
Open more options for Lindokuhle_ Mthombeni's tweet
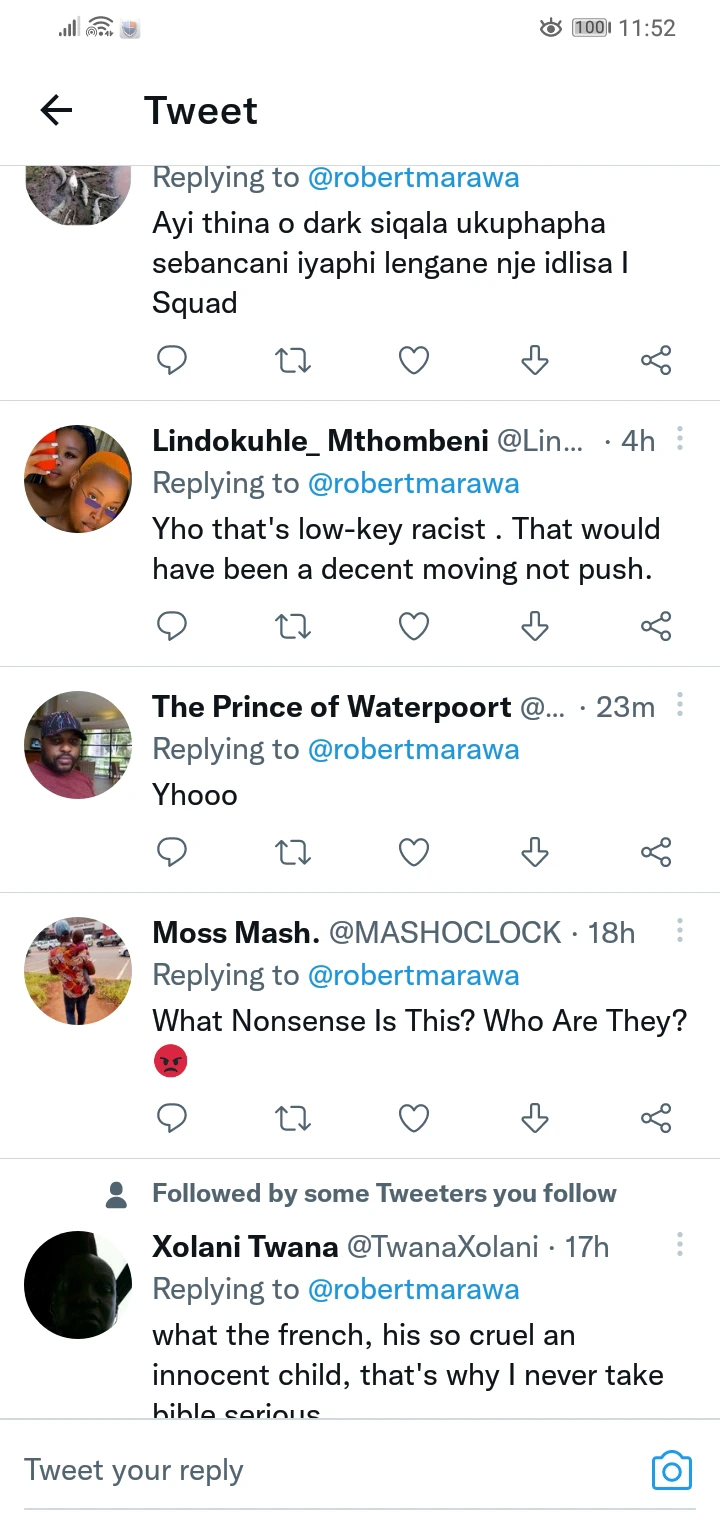point(680,439)
